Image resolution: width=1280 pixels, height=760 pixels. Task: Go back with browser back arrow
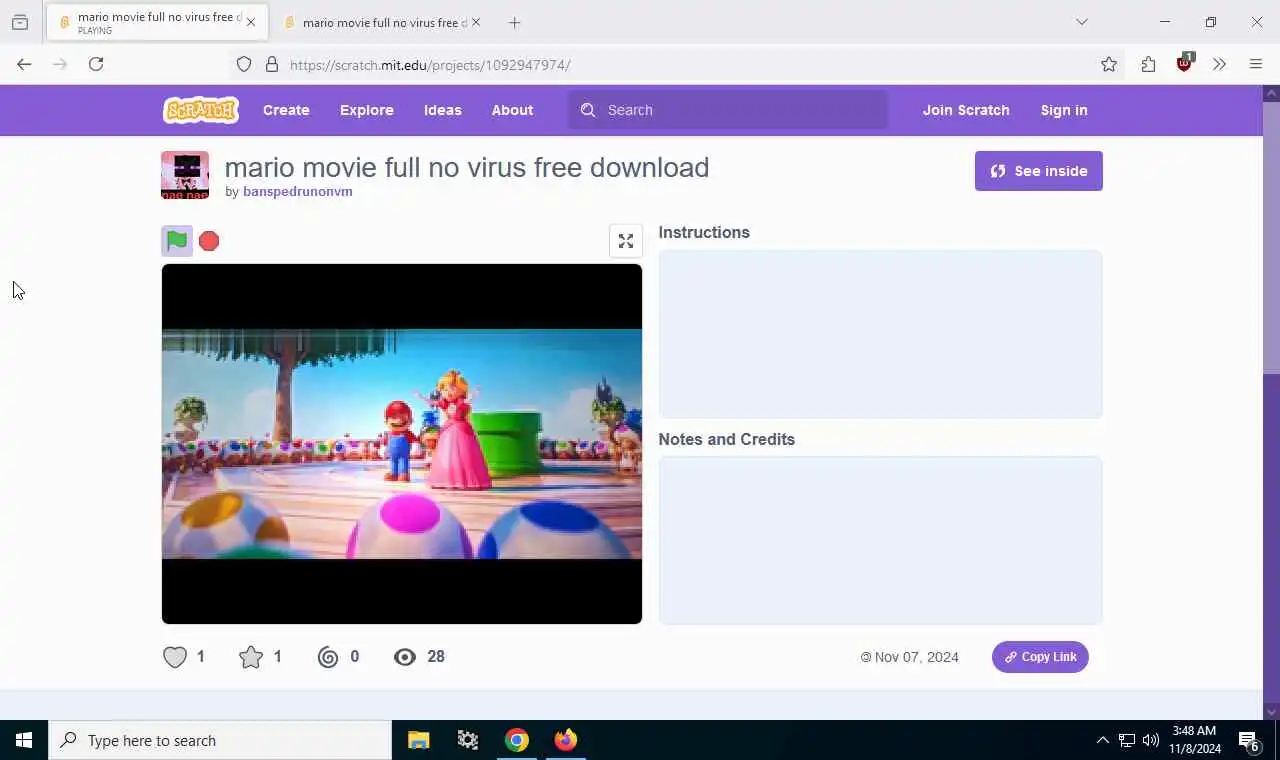24,64
